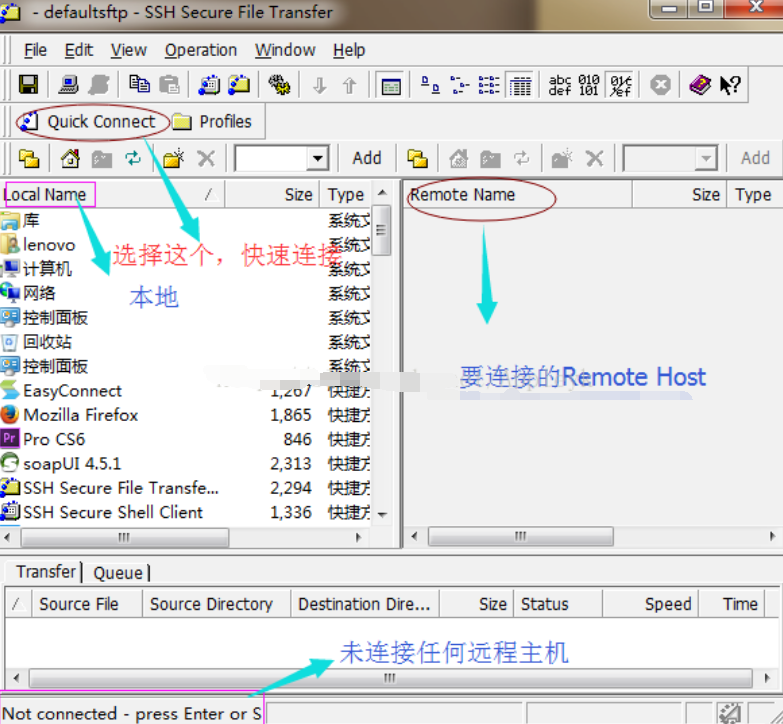
Task: Click the What's This help cursor icon
Action: (730, 84)
